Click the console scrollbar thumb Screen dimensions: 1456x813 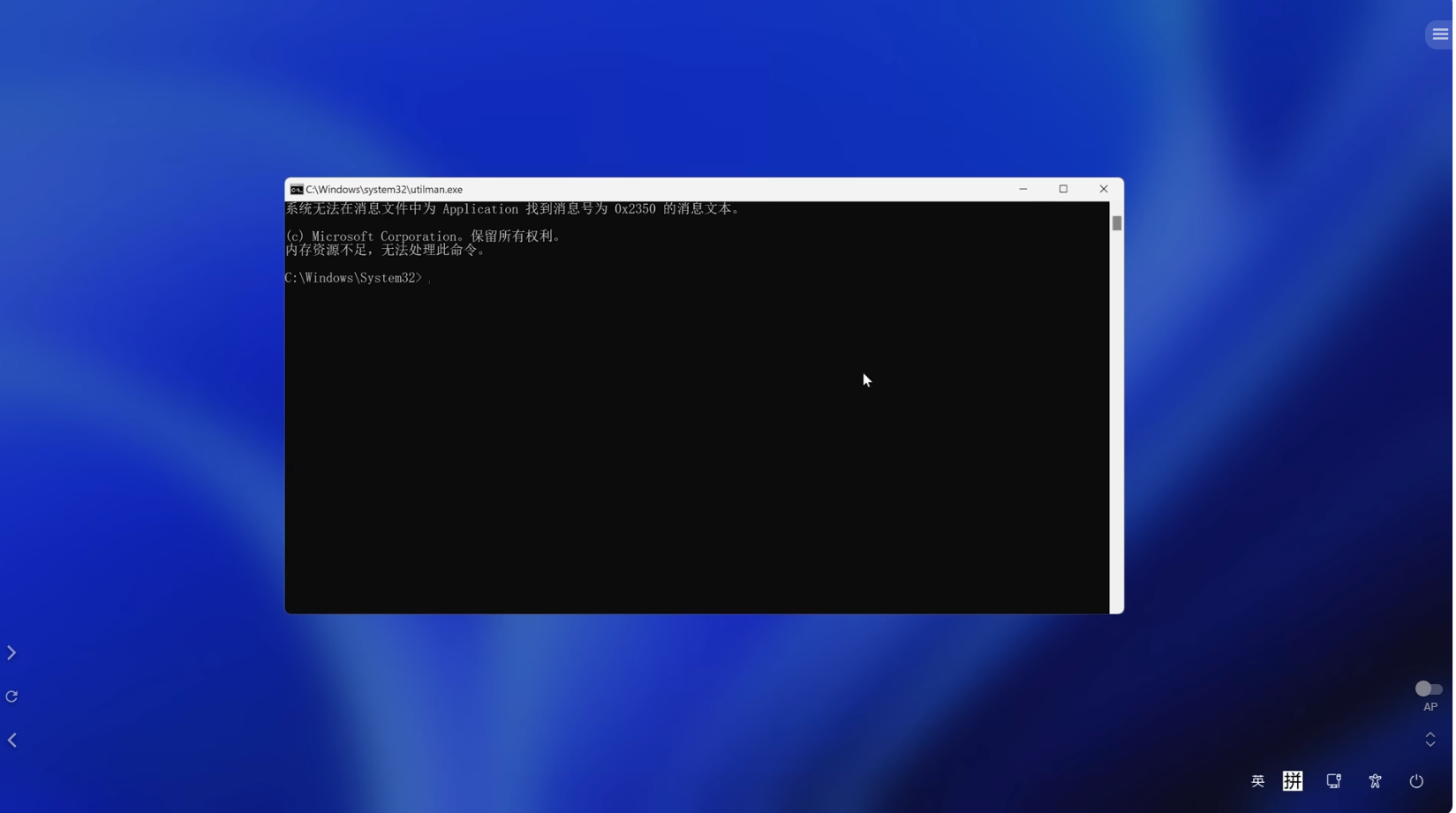(x=1119, y=223)
